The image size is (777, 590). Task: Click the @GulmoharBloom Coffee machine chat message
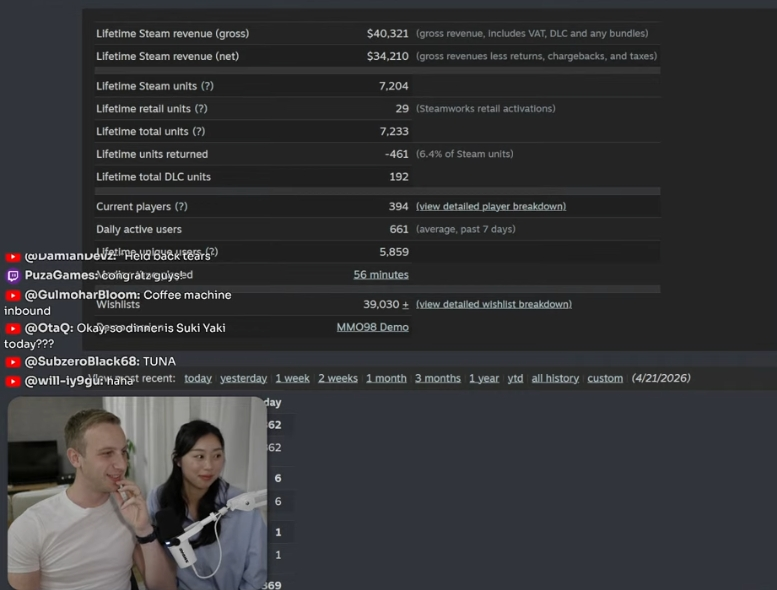click(x=118, y=303)
